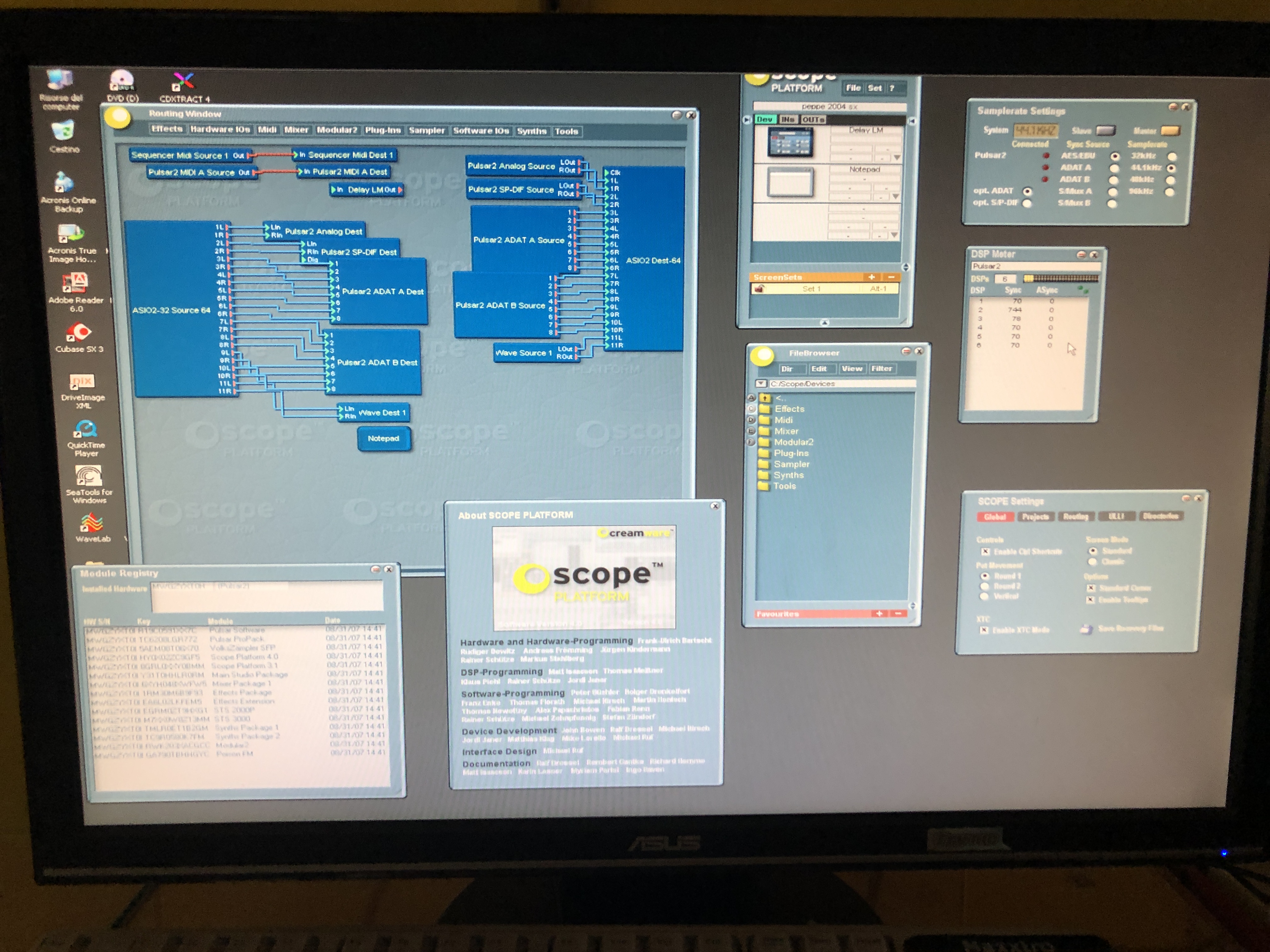Toggle Enable XTC Mode checkbox
Screen dimensions: 1270x952
tap(984, 630)
